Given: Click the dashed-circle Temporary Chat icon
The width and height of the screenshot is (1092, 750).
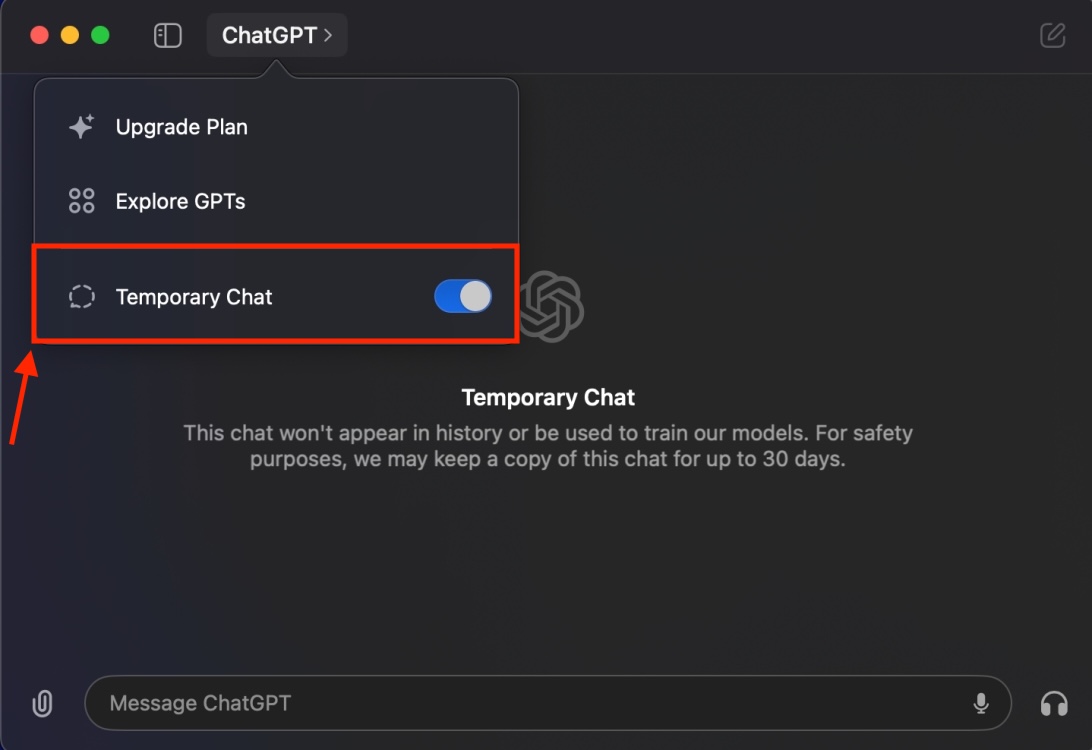Looking at the screenshot, I should pyautogui.click(x=81, y=296).
